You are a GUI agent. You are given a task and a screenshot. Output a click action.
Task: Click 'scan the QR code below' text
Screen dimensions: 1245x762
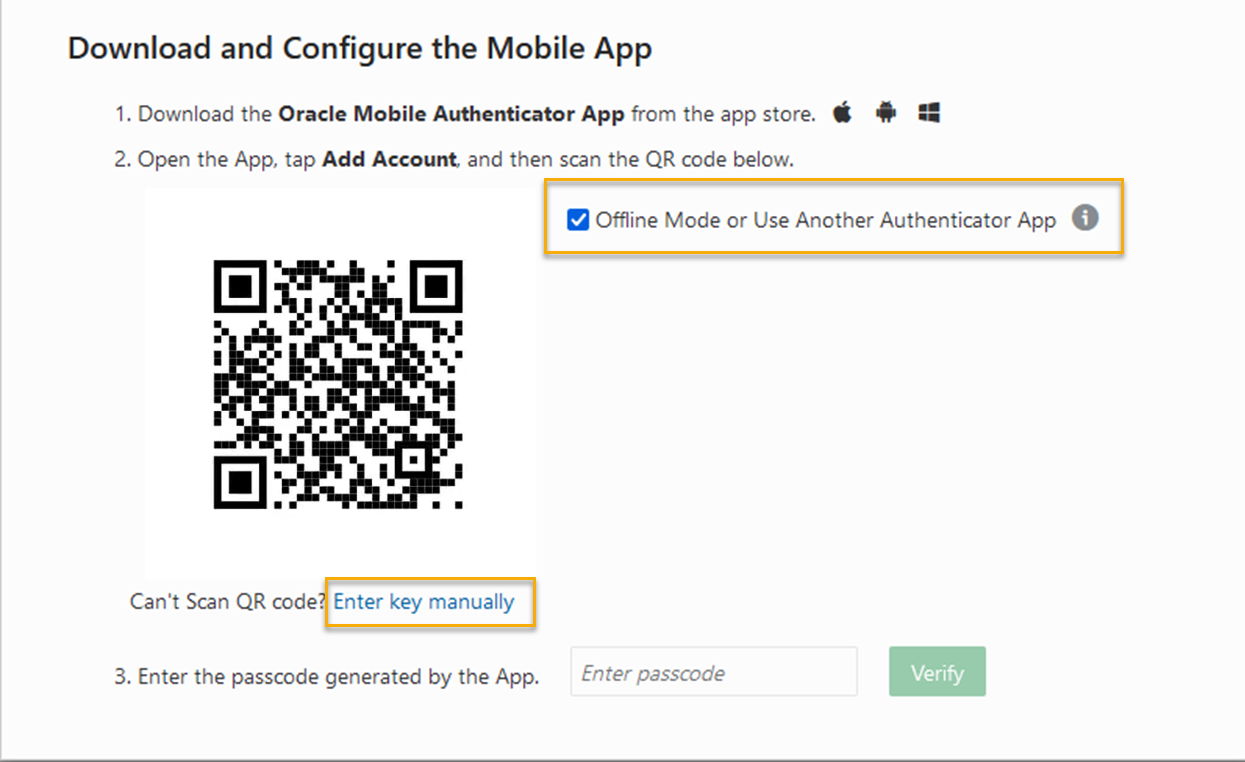[682, 160]
